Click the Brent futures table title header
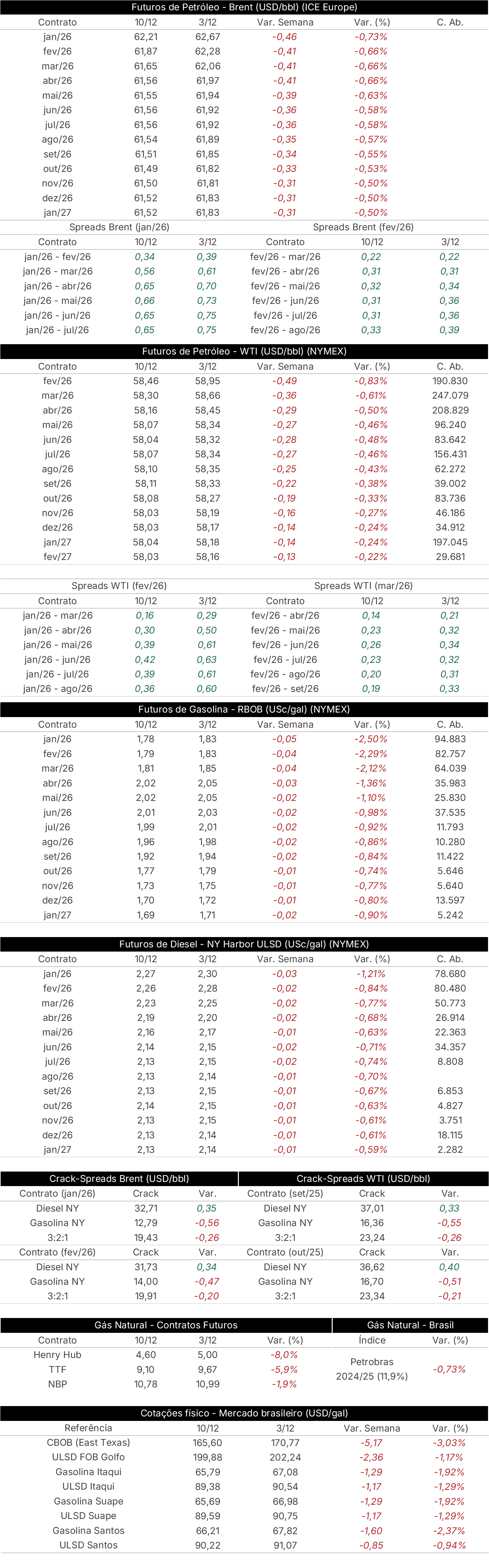This screenshot has height=1568, width=489. [244, 7]
